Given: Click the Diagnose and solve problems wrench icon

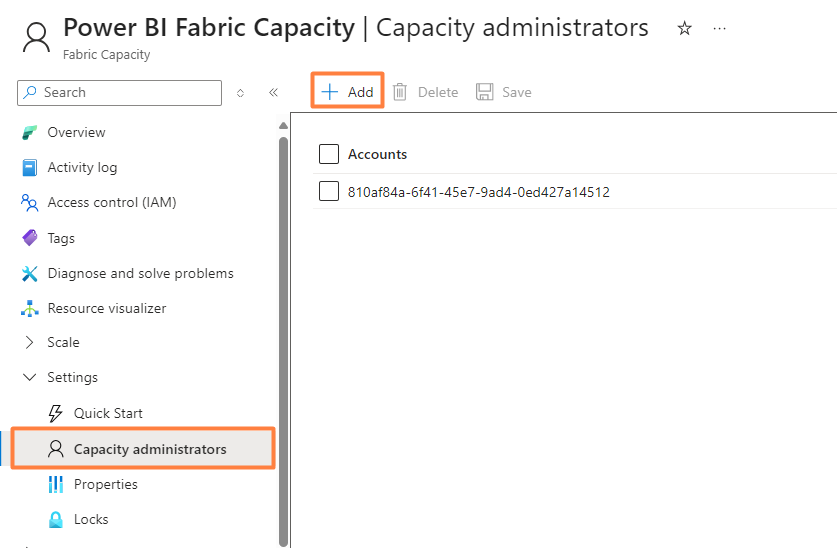Looking at the screenshot, I should [29, 273].
